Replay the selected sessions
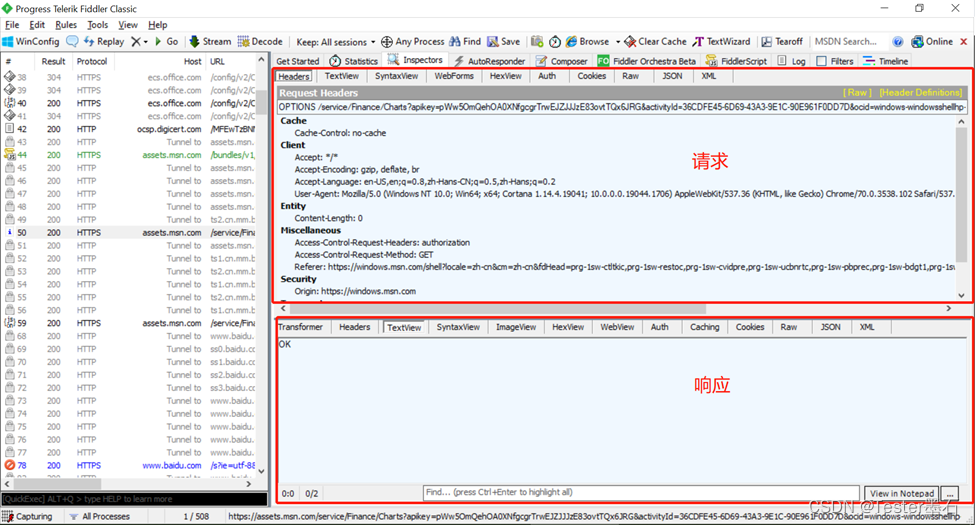Image resolution: width=975 pixels, height=525 pixels. (104, 42)
